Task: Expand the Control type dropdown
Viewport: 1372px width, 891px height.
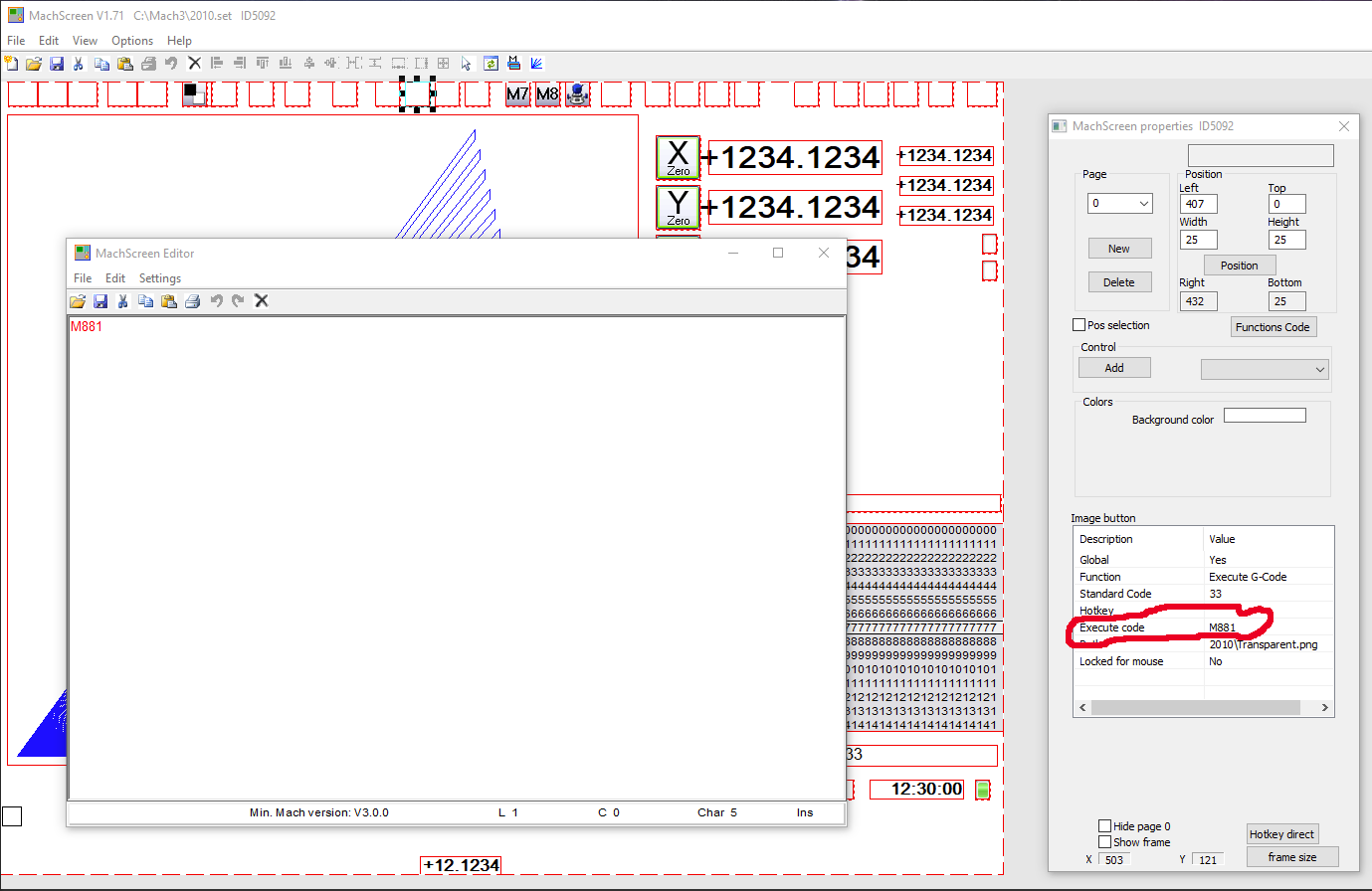Action: tap(1266, 370)
